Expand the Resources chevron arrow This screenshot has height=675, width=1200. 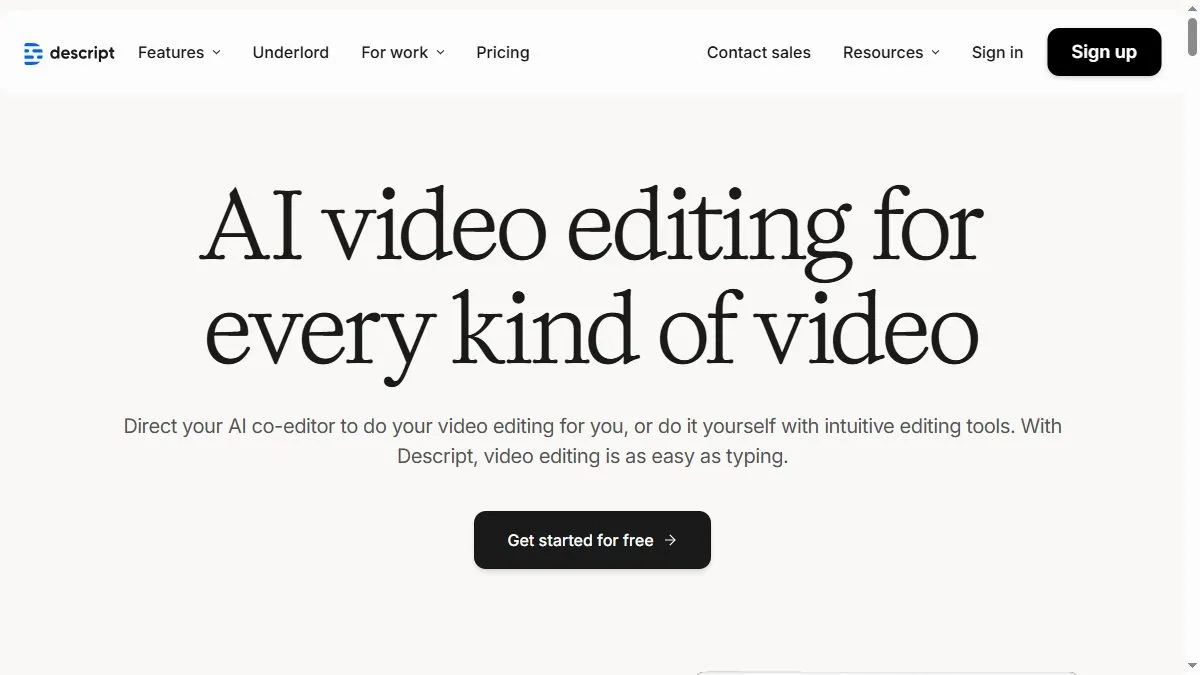coord(935,53)
